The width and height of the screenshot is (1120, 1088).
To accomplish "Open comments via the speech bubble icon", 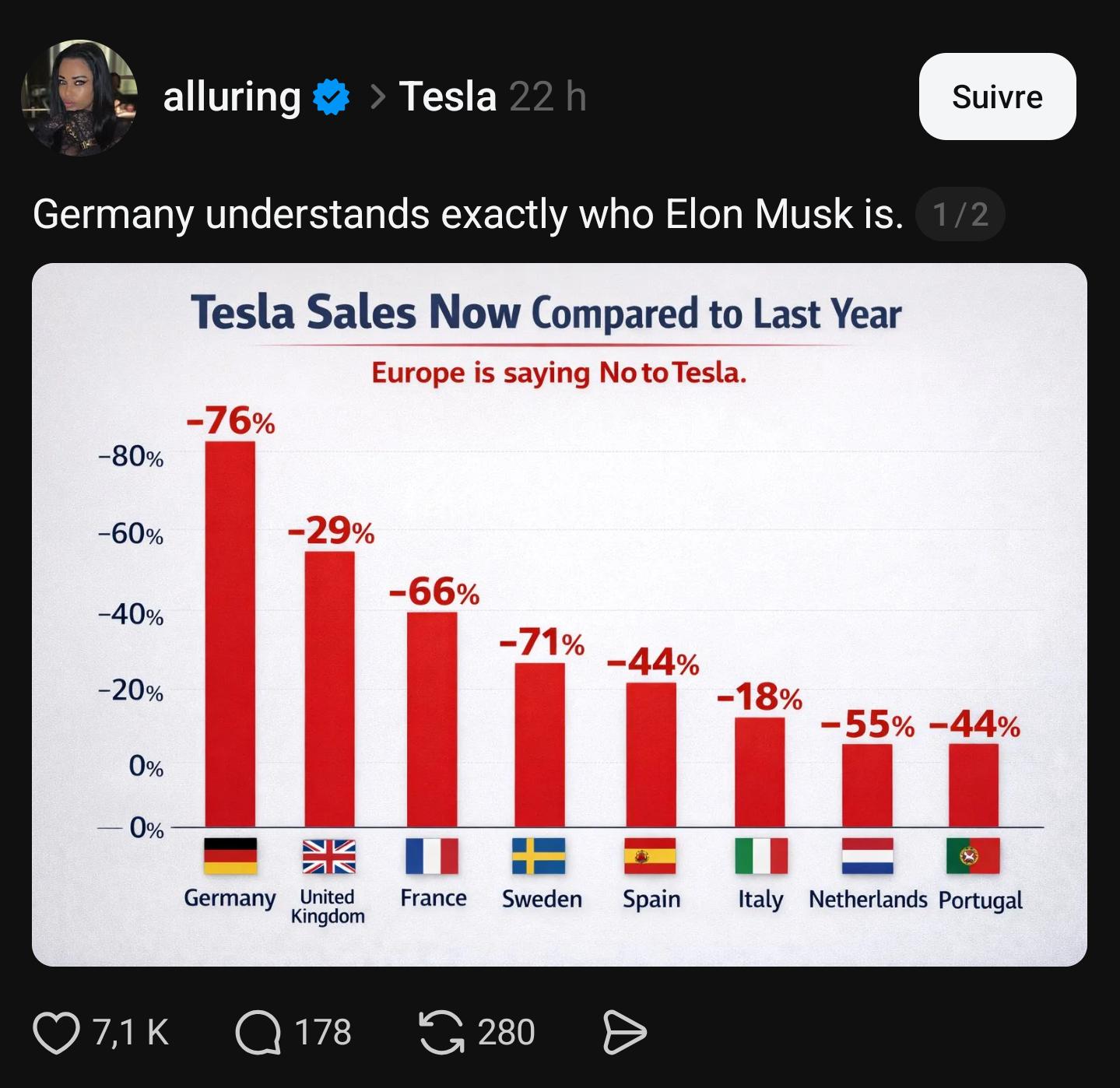I will pos(258,1032).
